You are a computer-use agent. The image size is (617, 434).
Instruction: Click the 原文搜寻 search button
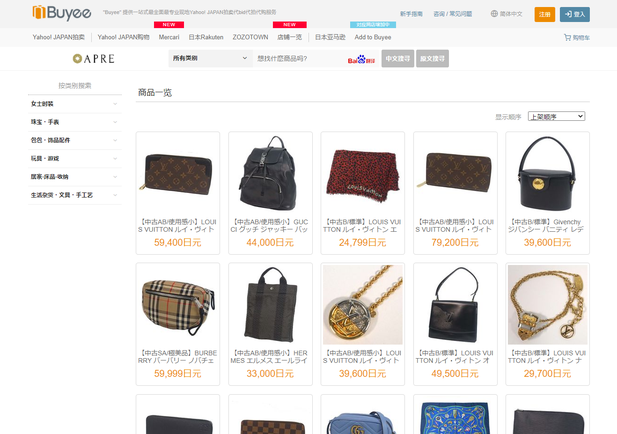pos(432,58)
